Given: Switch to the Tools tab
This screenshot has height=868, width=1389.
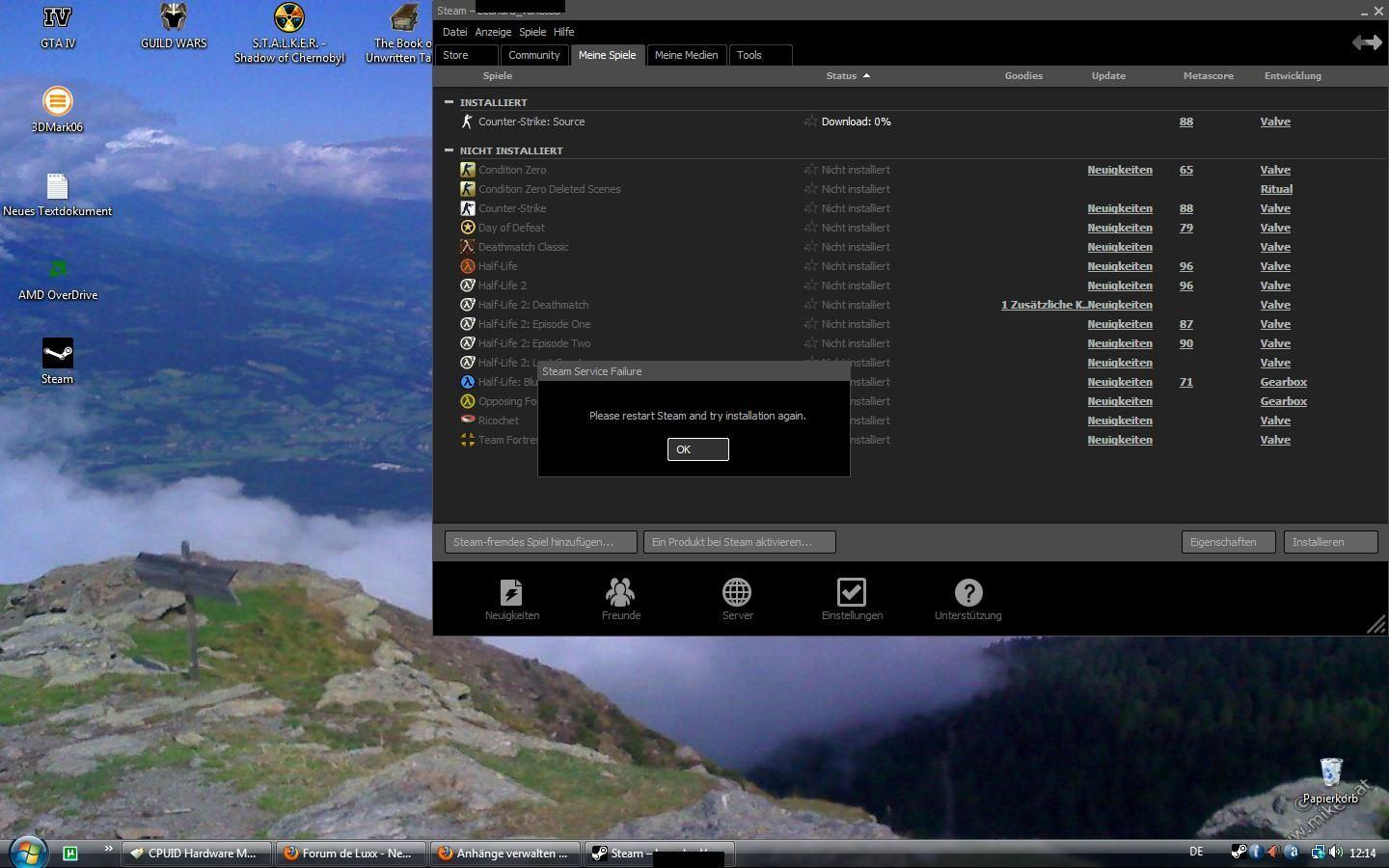Looking at the screenshot, I should [x=760, y=55].
